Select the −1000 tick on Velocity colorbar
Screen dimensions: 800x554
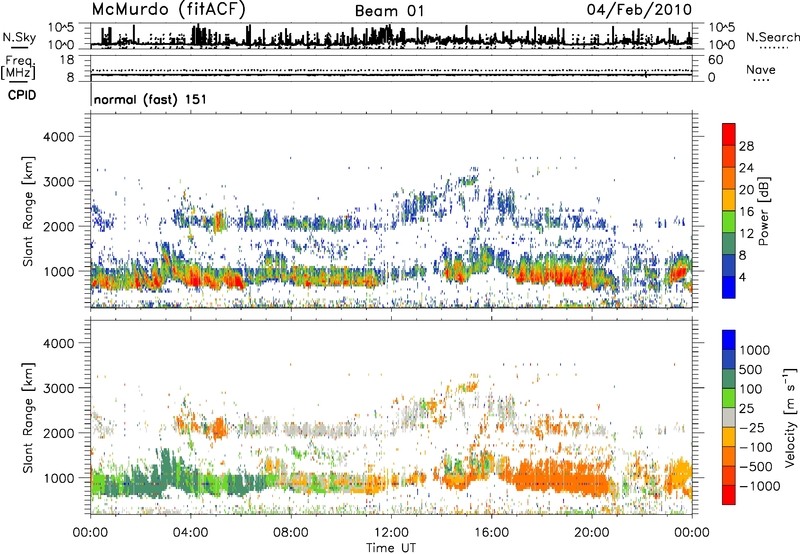(x=760, y=486)
